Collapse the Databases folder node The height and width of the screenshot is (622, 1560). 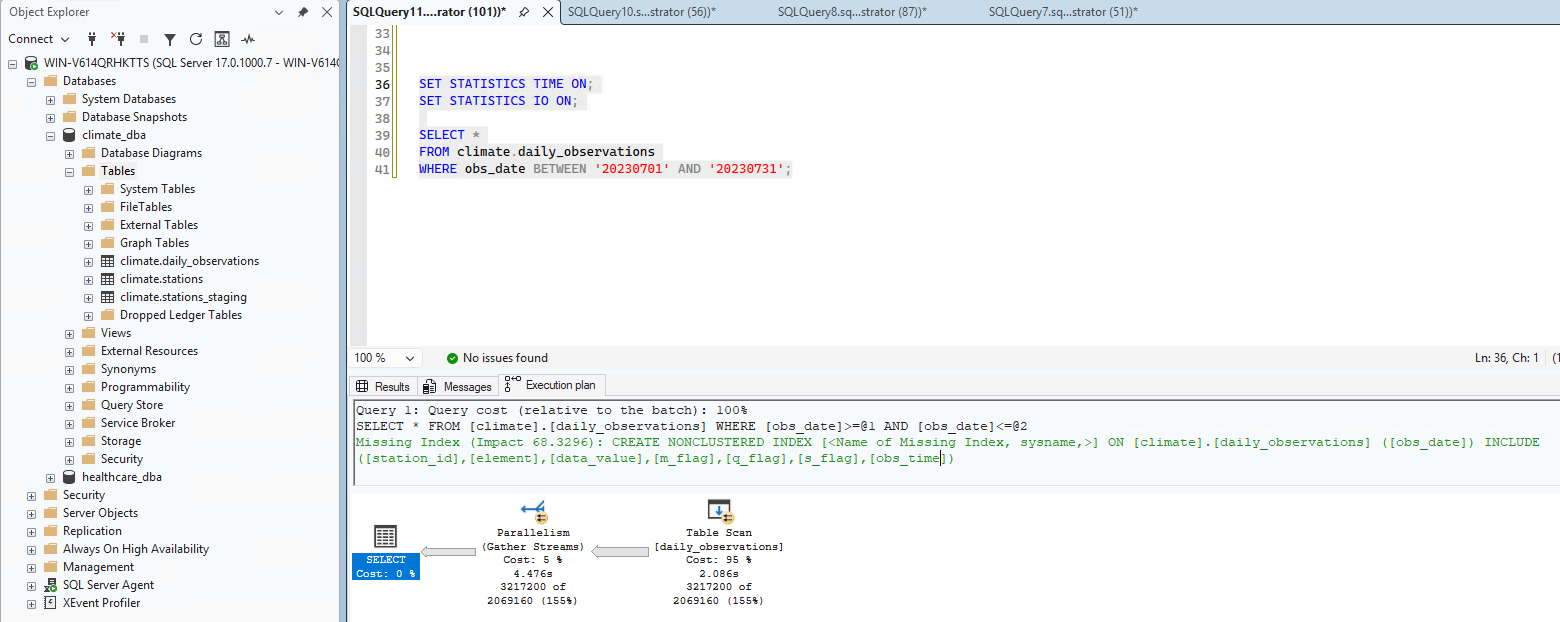(x=31, y=81)
